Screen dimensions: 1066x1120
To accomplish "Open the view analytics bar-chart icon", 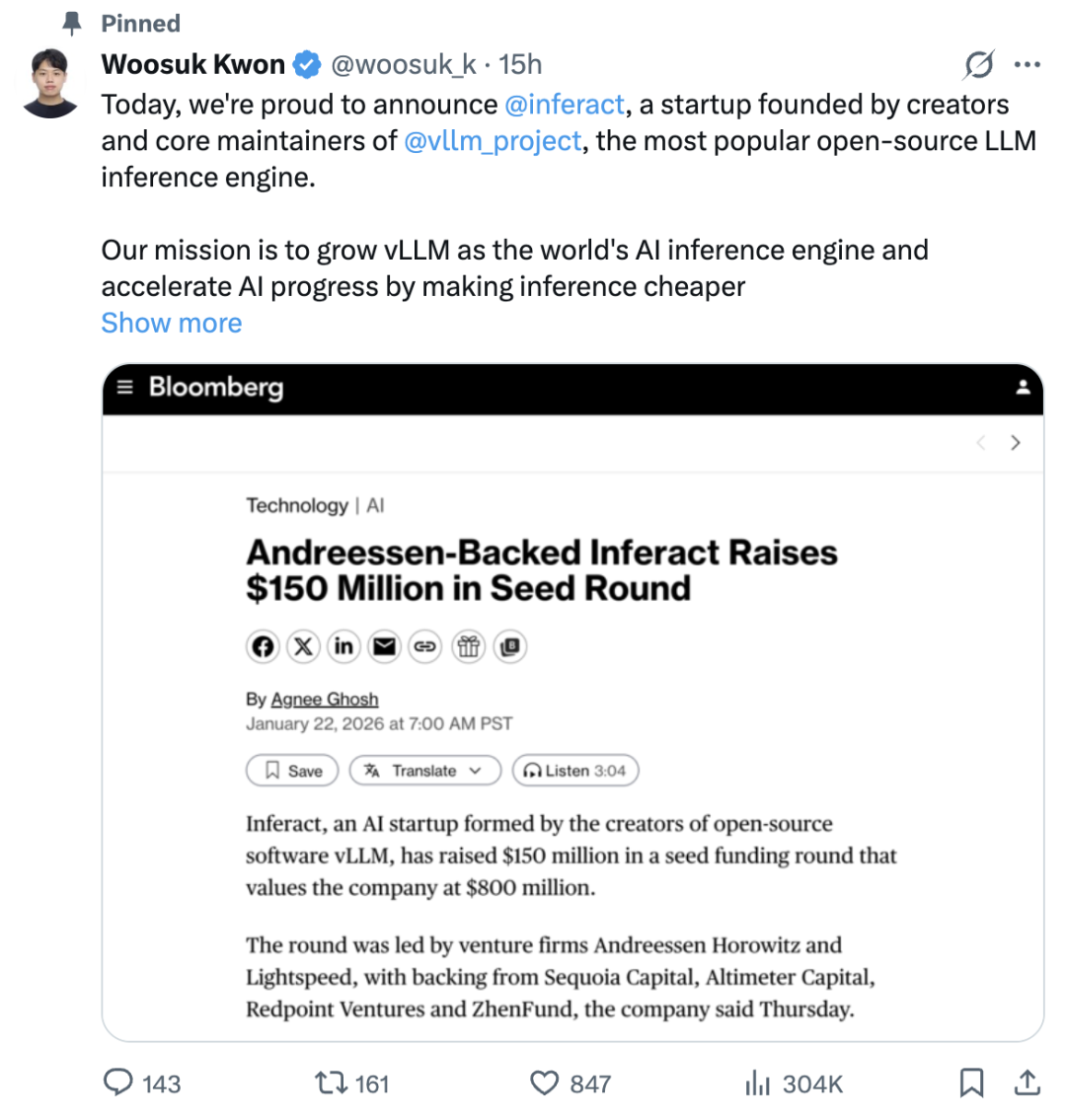I will point(757,1083).
